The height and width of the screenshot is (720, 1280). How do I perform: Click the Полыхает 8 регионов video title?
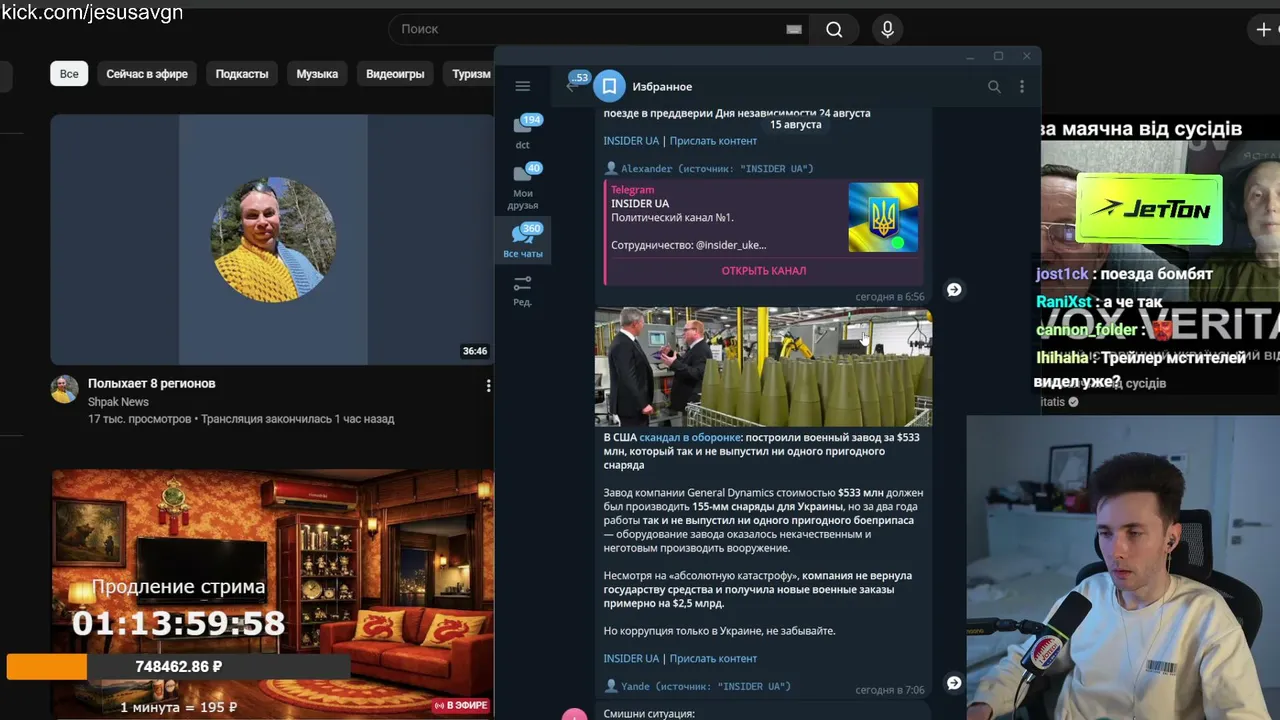coord(152,384)
